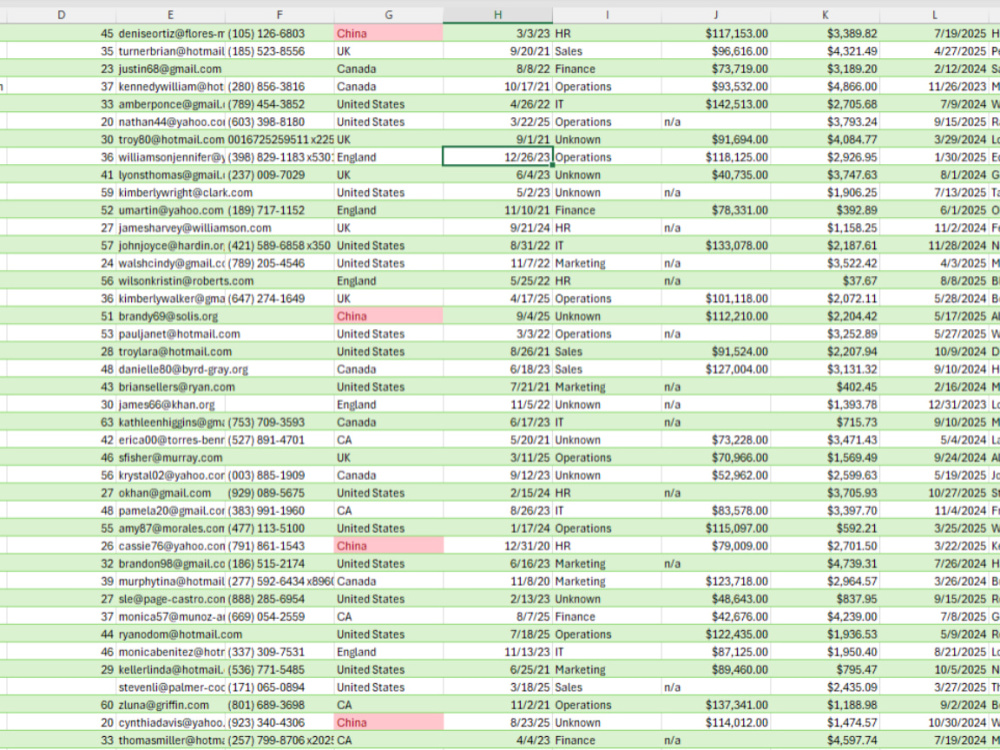Viewport: 1000px width, 750px height.
Task: Click date cell 11/13/23
Action: pos(497,652)
